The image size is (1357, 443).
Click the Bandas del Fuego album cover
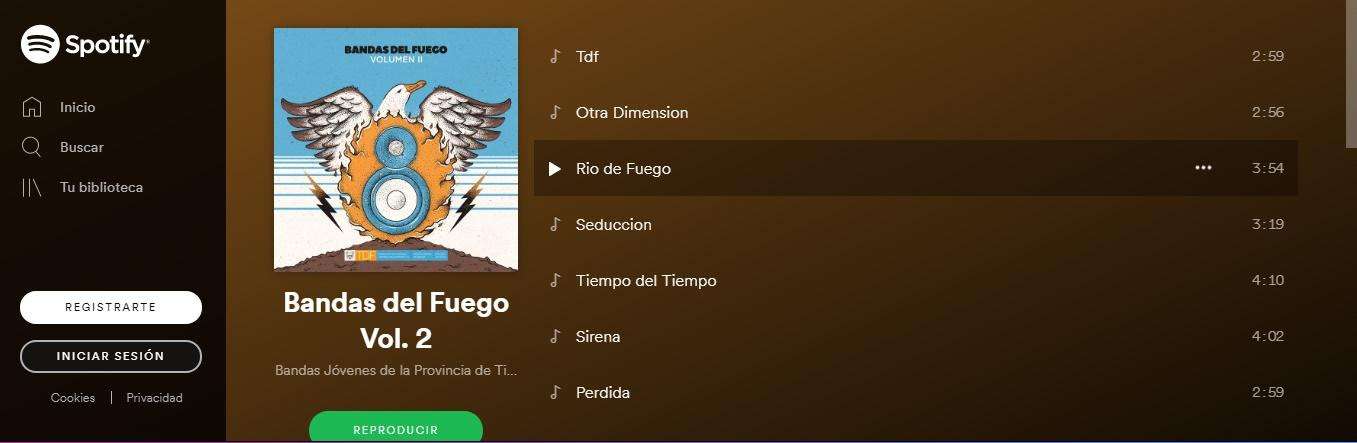pyautogui.click(x=396, y=149)
